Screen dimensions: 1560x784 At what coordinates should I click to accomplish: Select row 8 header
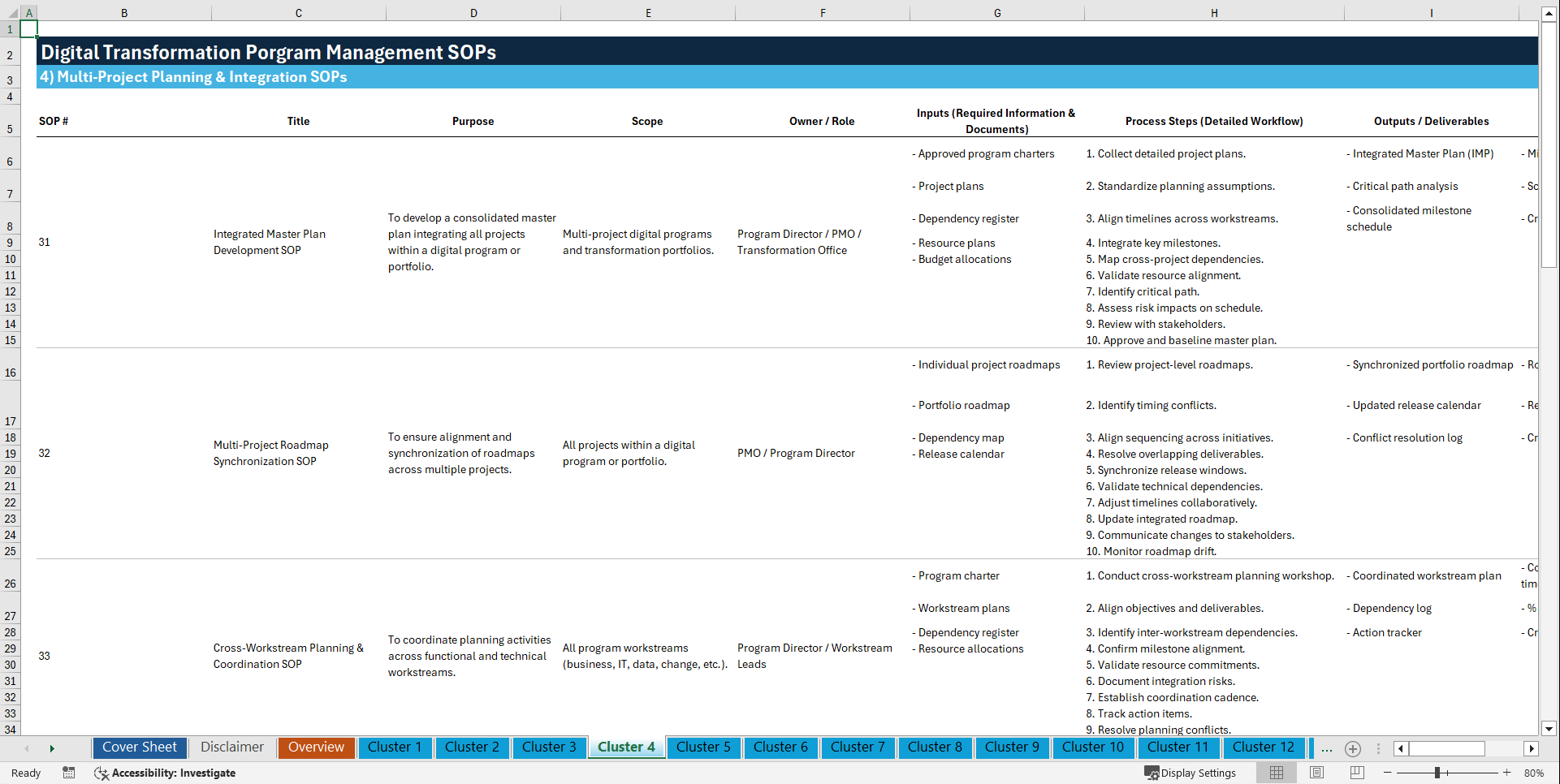click(x=11, y=226)
